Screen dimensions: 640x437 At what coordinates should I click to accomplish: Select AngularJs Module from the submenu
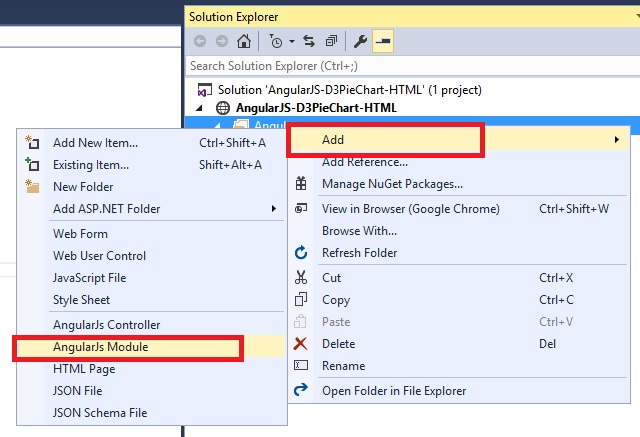pyautogui.click(x=100, y=347)
